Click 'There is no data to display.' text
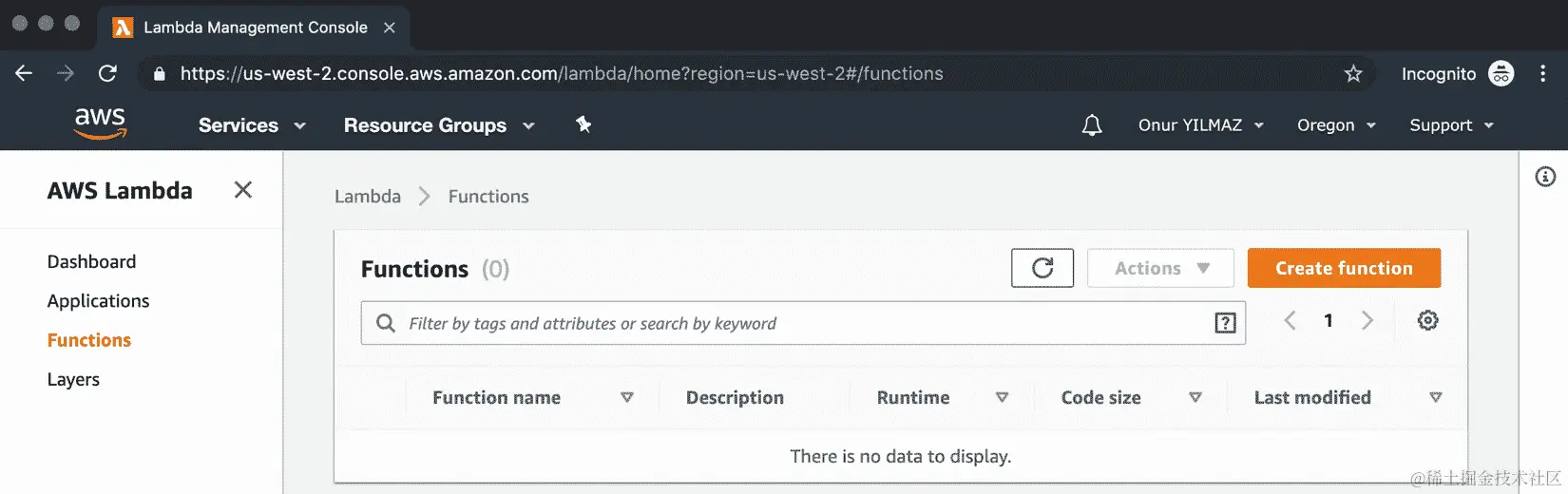The height and width of the screenshot is (494, 1568). 901,456
